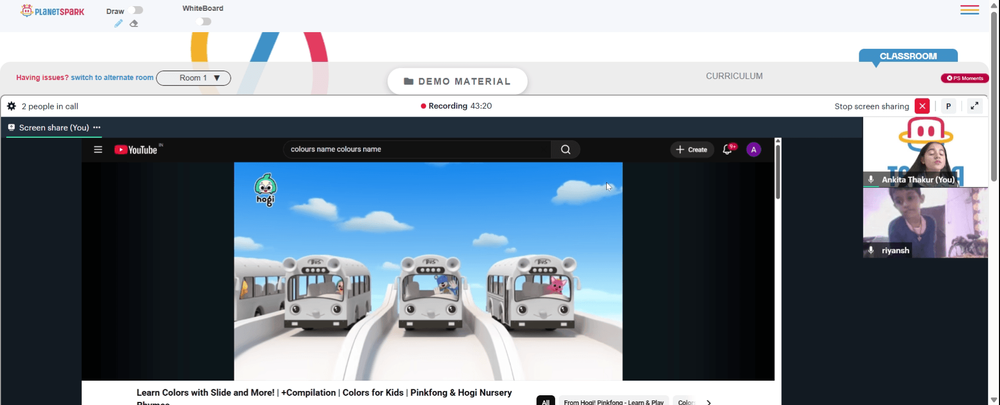Click Ankita Thakur microphone icon
The width and height of the screenshot is (1000, 405).
coord(871,180)
